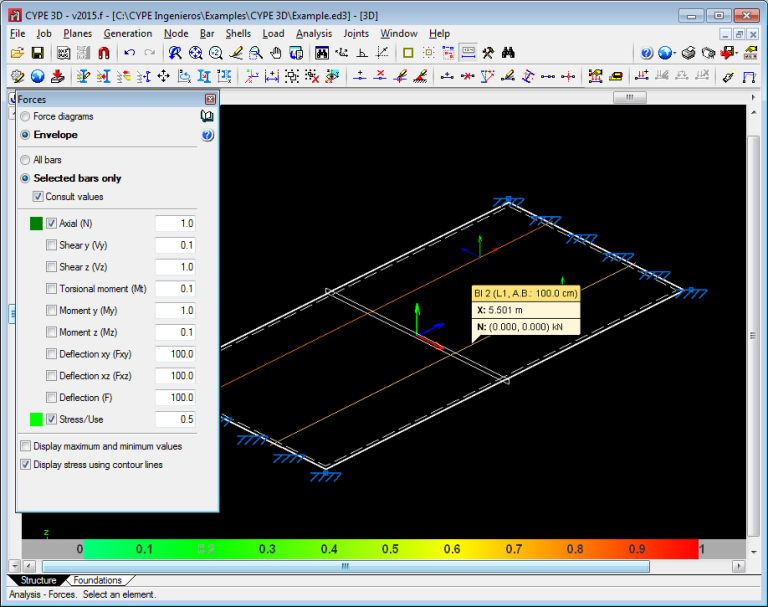Screen dimensions: 768x607
Task: Click the red download arrow icon
Action: coord(58,76)
